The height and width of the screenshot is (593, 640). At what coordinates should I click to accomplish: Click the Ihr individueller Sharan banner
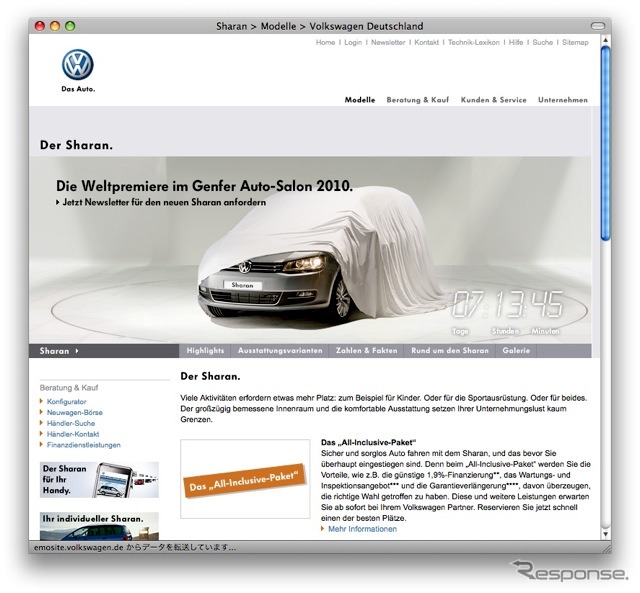99,526
